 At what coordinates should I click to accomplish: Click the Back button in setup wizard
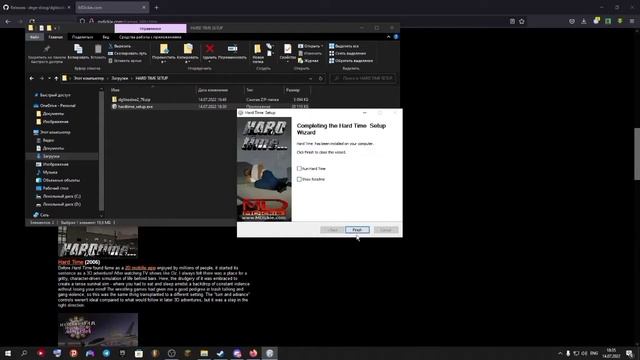coord(332,230)
